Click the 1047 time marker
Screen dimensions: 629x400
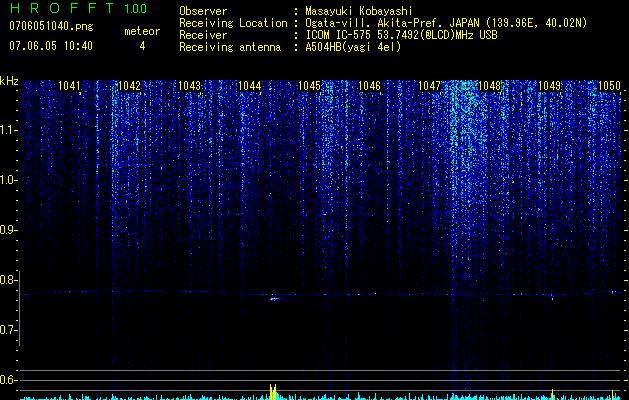click(430, 85)
